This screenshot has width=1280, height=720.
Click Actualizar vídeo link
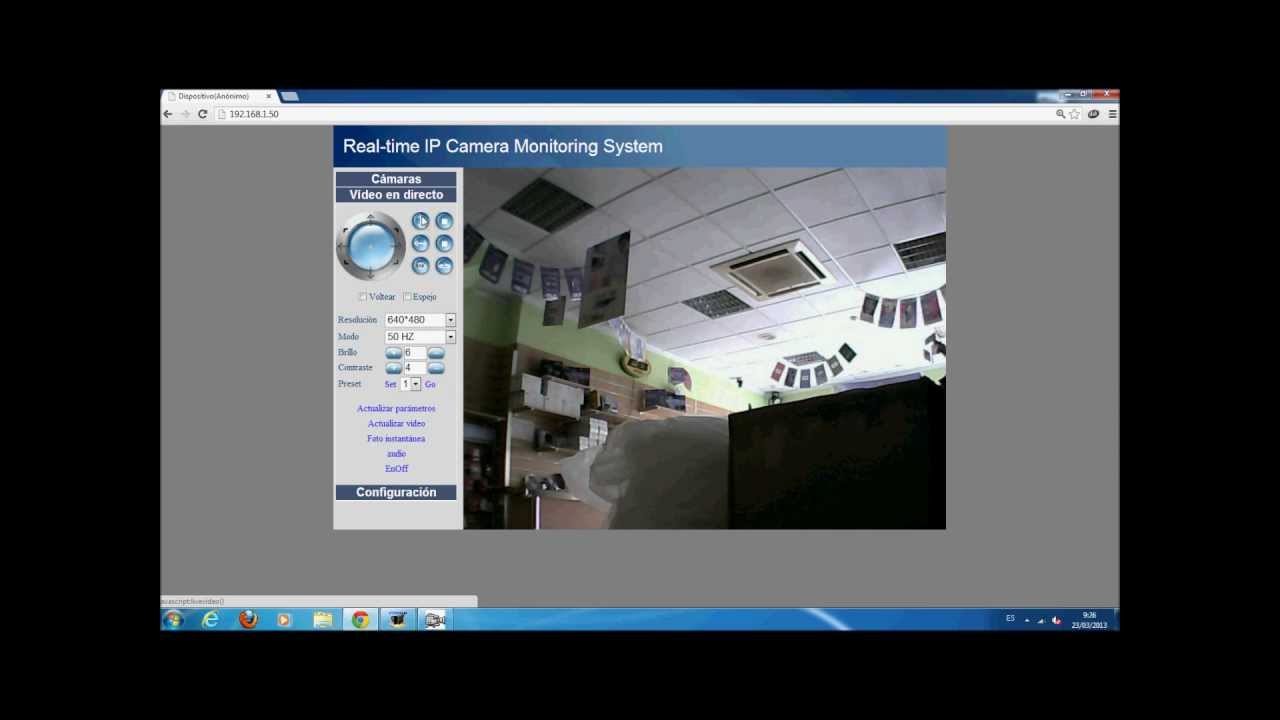tap(396, 424)
